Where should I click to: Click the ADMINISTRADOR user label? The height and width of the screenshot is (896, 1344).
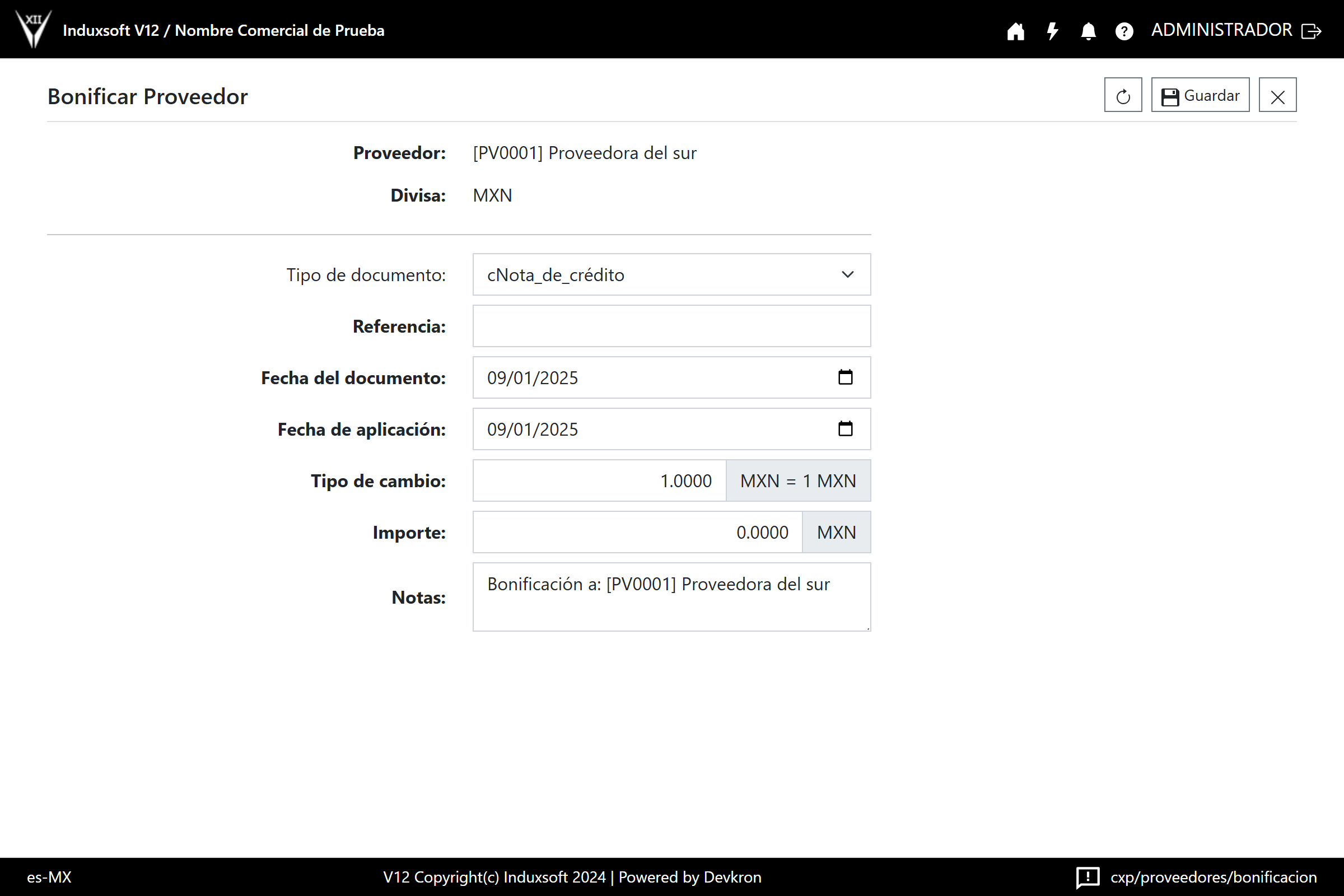pos(1221,30)
